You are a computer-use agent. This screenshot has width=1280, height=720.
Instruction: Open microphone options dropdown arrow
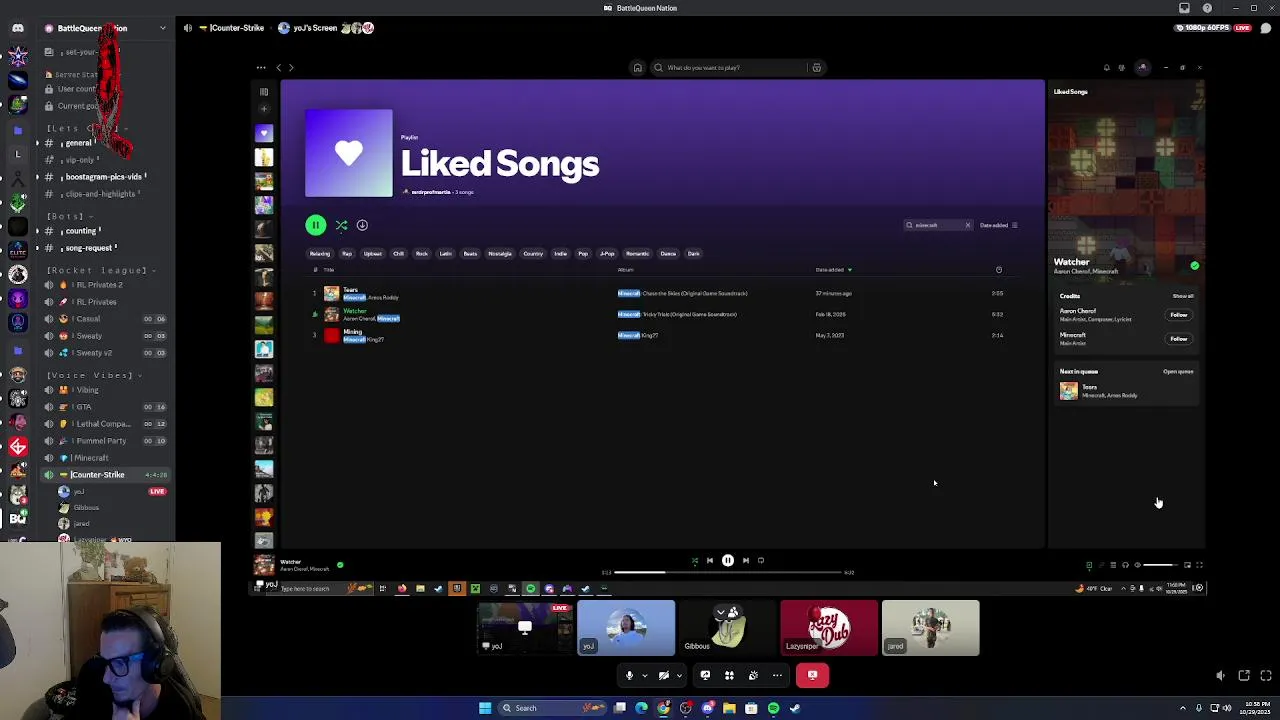tap(644, 676)
